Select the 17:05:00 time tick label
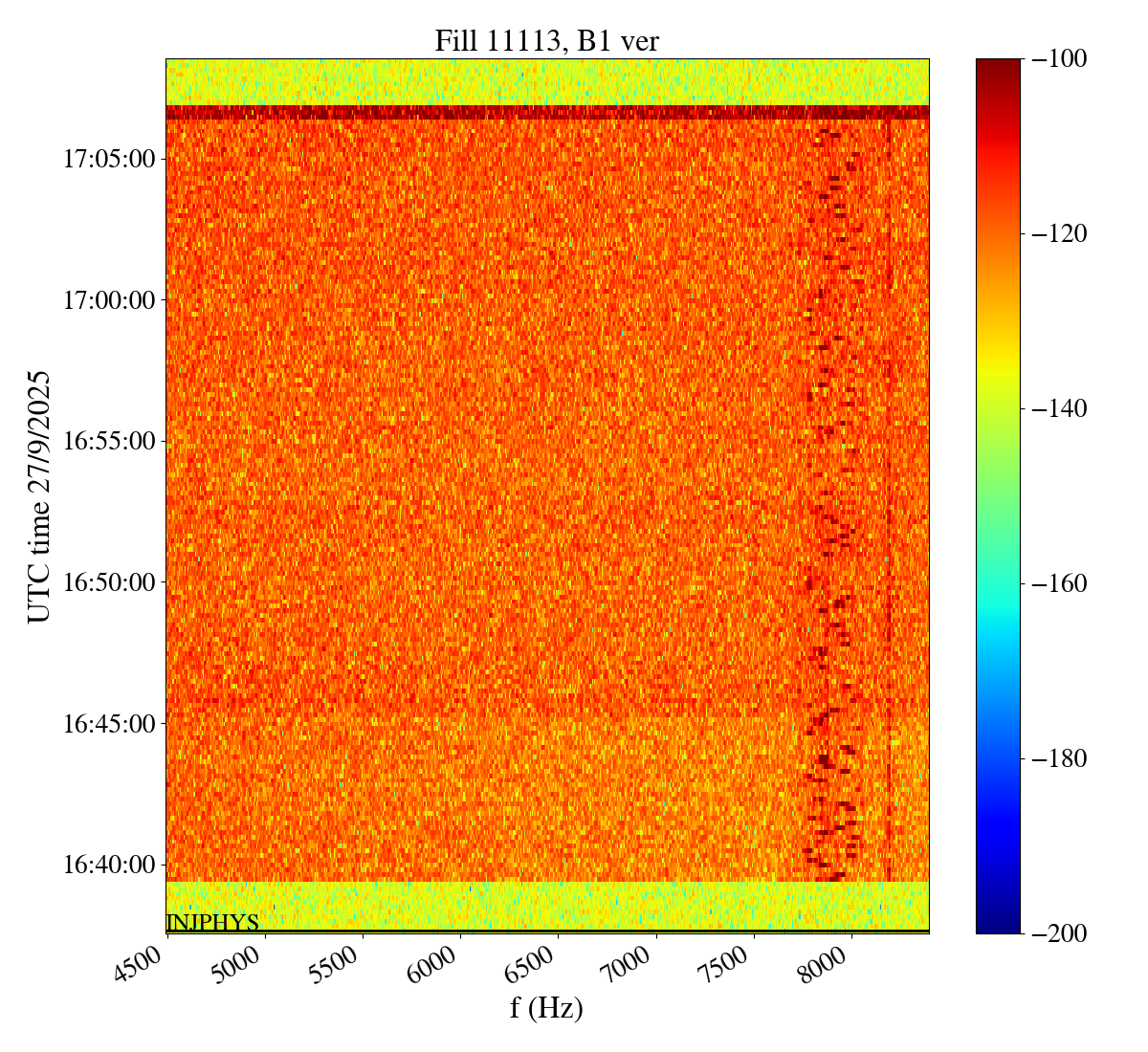The width and height of the screenshot is (1148, 1052). point(108,159)
